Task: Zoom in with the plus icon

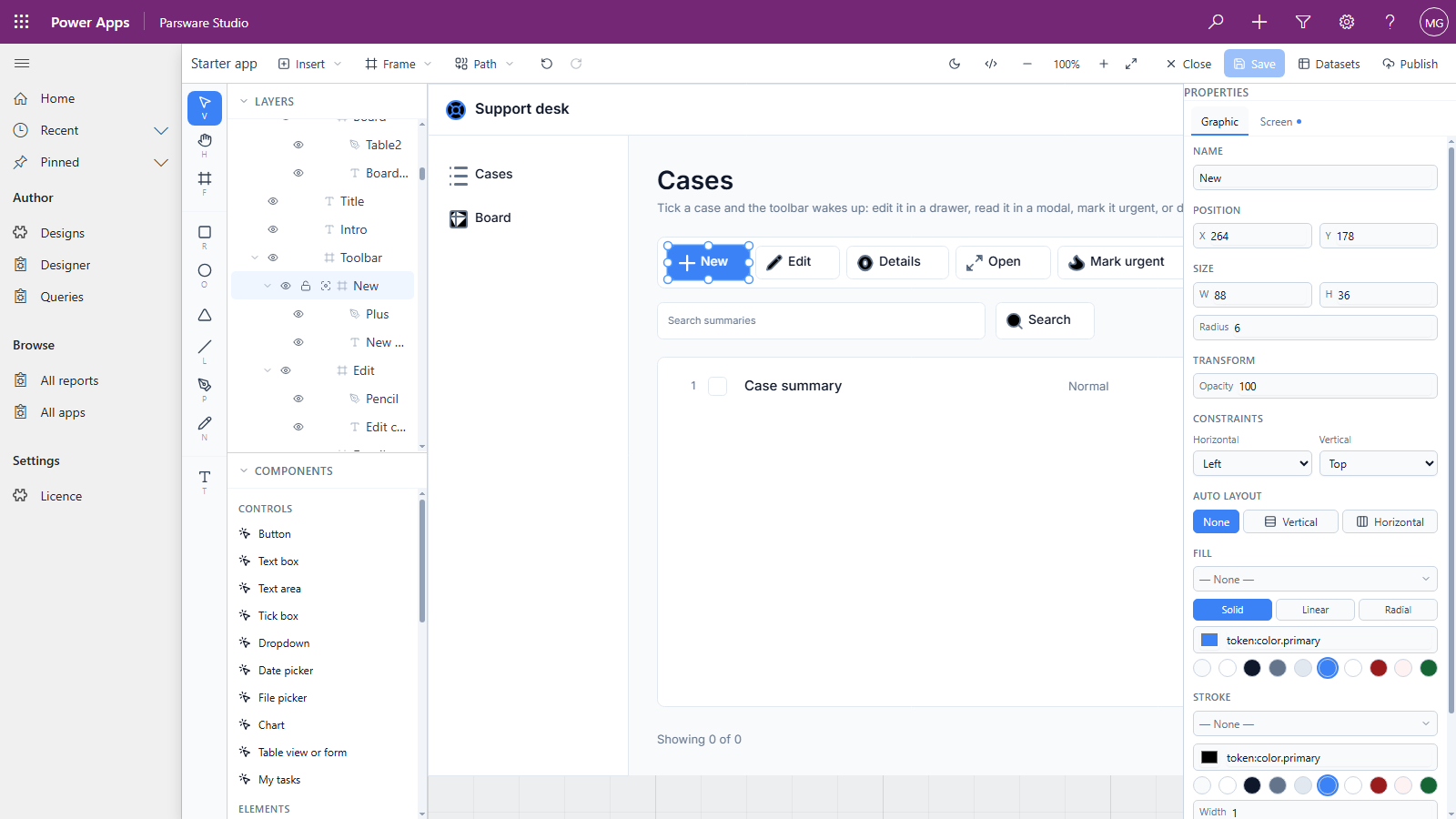Action: click(1104, 64)
